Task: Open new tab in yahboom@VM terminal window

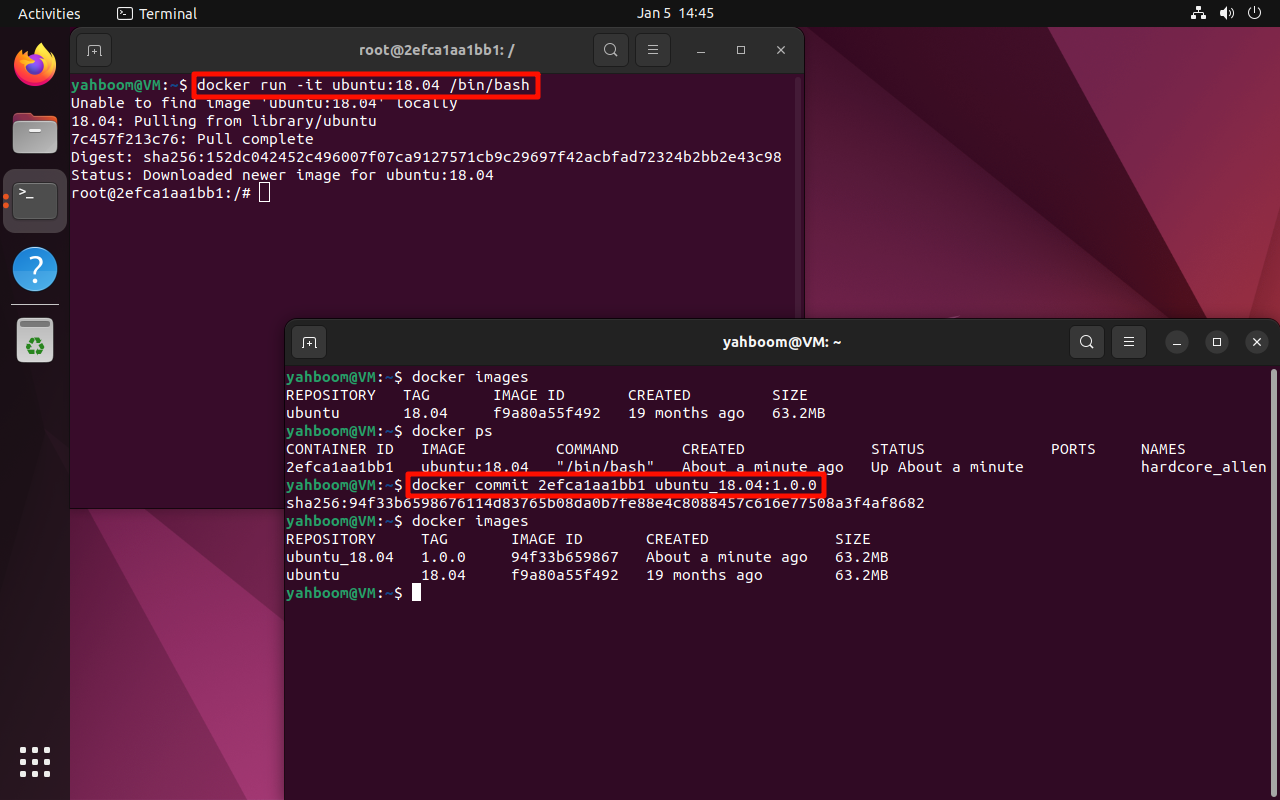Action: click(x=309, y=342)
